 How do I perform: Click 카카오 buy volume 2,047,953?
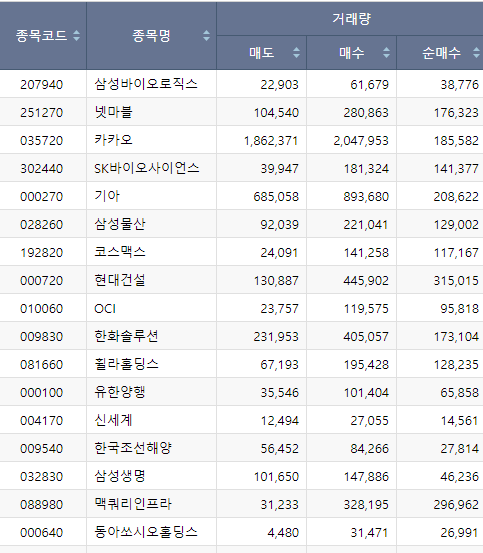coord(361,141)
